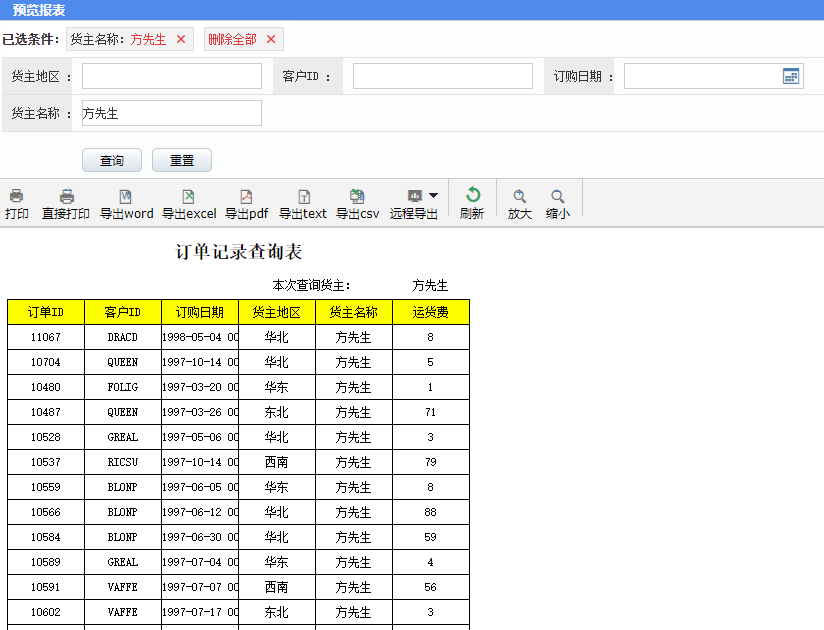The image size is (824, 630).
Task: Export report using 导出word icon
Action: pos(126,197)
